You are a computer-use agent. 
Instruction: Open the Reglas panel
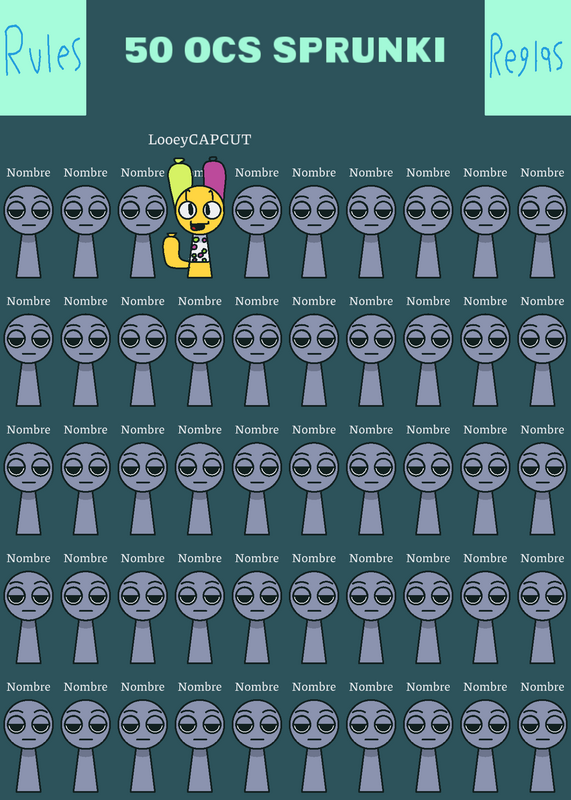coord(528,57)
